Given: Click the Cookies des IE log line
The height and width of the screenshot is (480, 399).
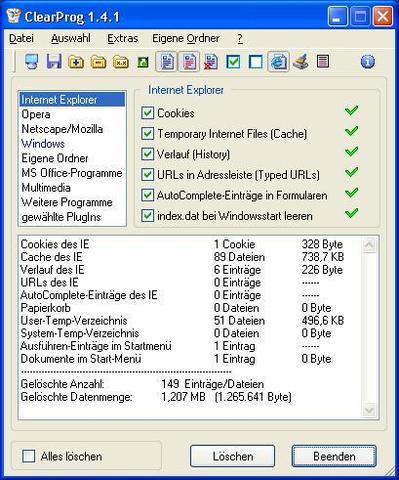Looking at the screenshot, I should point(182,244).
